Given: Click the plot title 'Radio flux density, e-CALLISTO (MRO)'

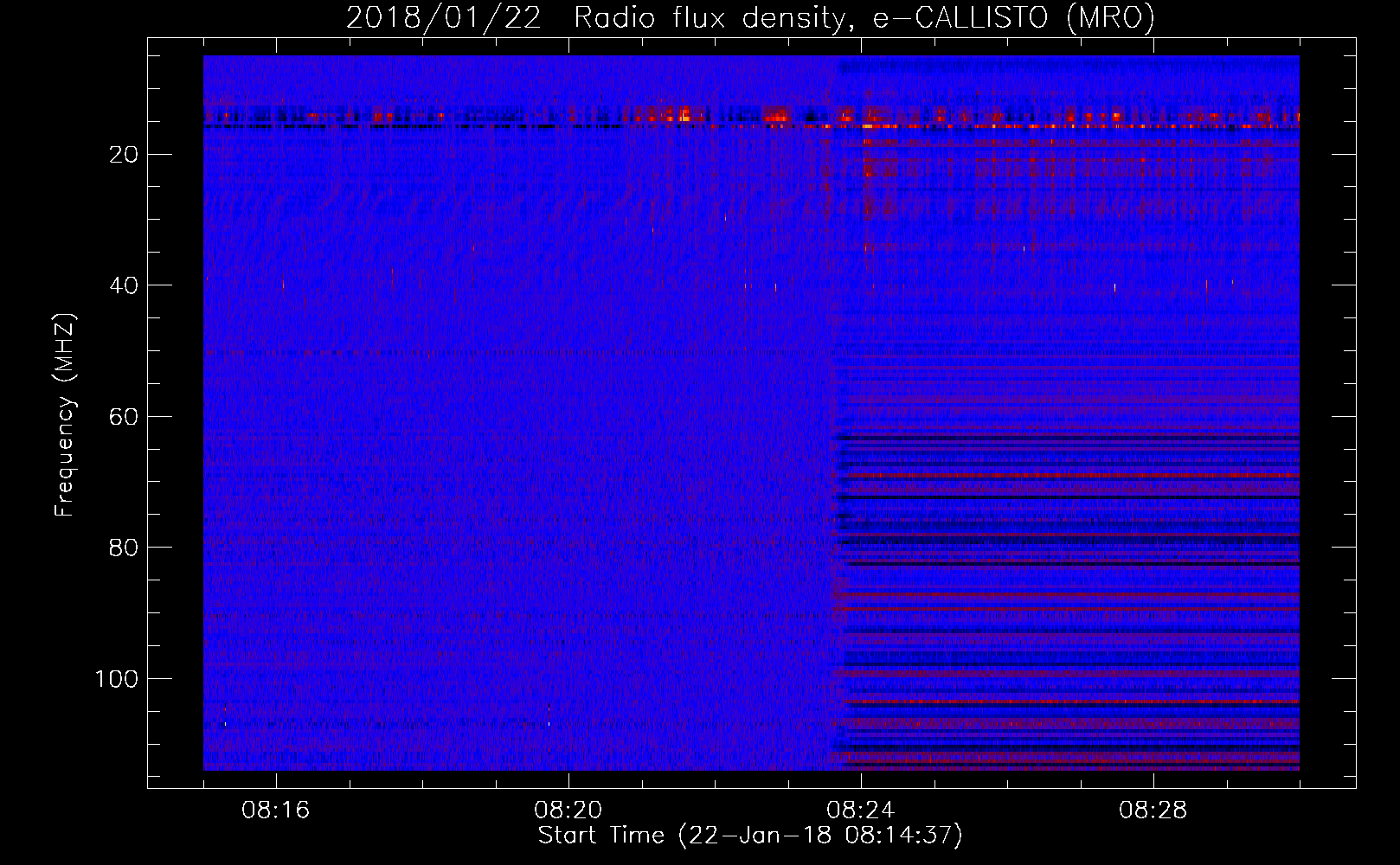Looking at the screenshot, I should [x=864, y=17].
